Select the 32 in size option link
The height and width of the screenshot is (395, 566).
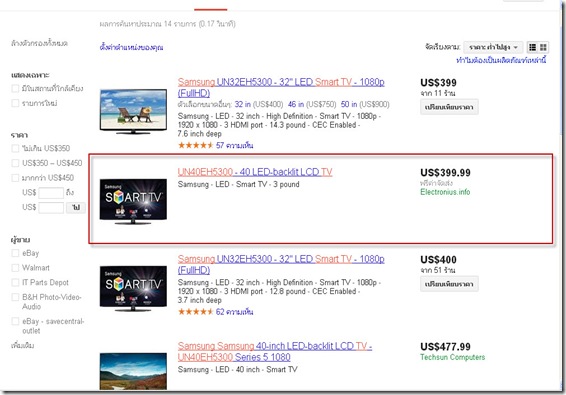click(x=243, y=105)
